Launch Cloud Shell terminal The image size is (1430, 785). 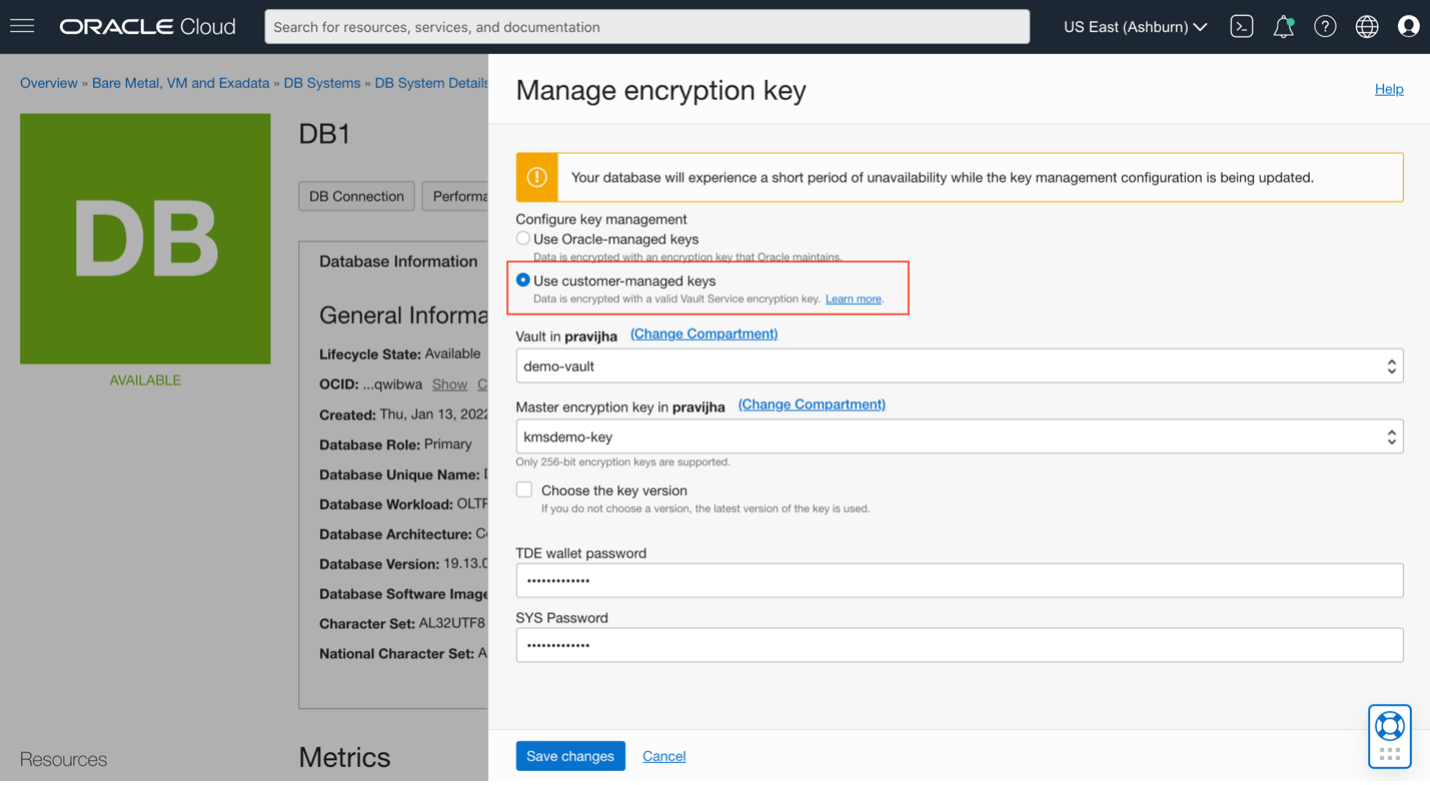[1241, 26]
